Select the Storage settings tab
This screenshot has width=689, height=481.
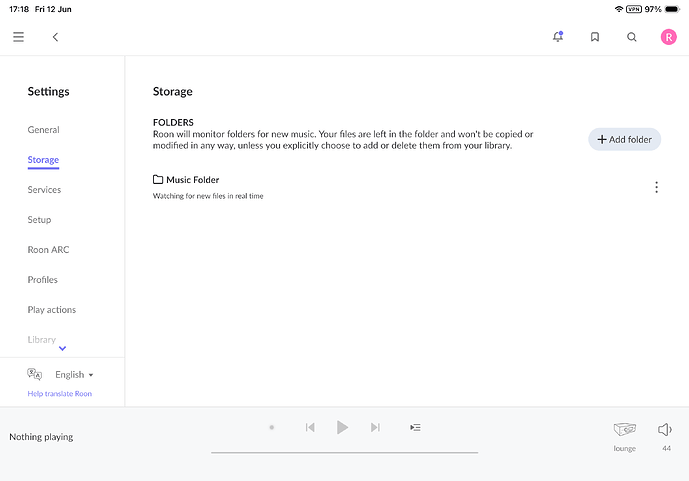coord(43,160)
